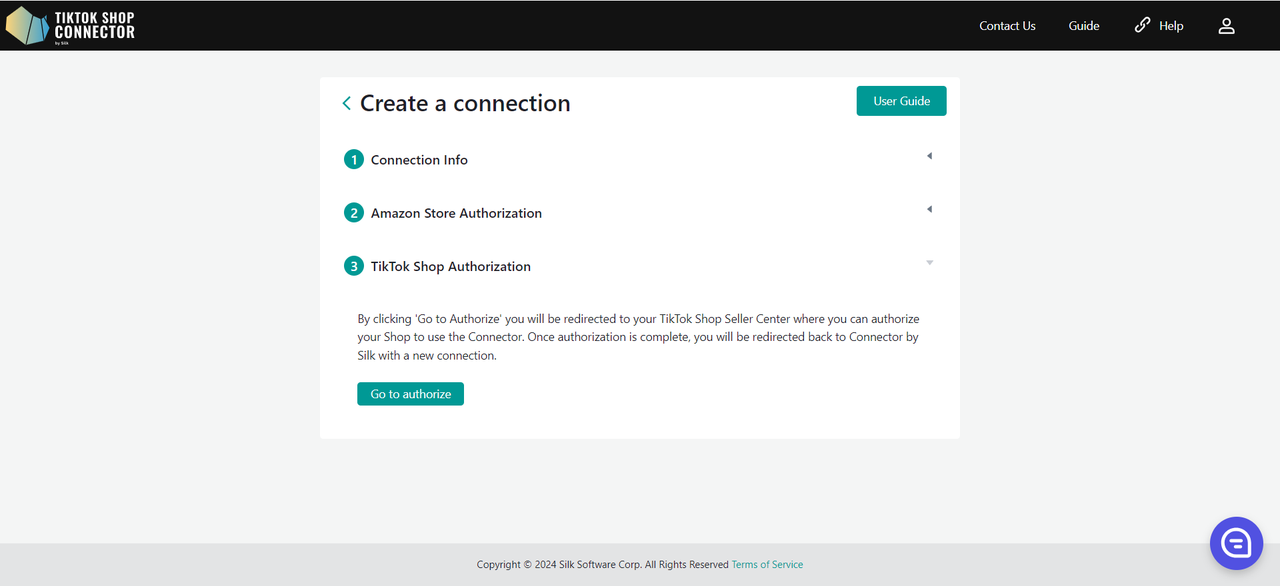The height and width of the screenshot is (586, 1280).
Task: Go back using the chevron beside the title
Action: 346,103
